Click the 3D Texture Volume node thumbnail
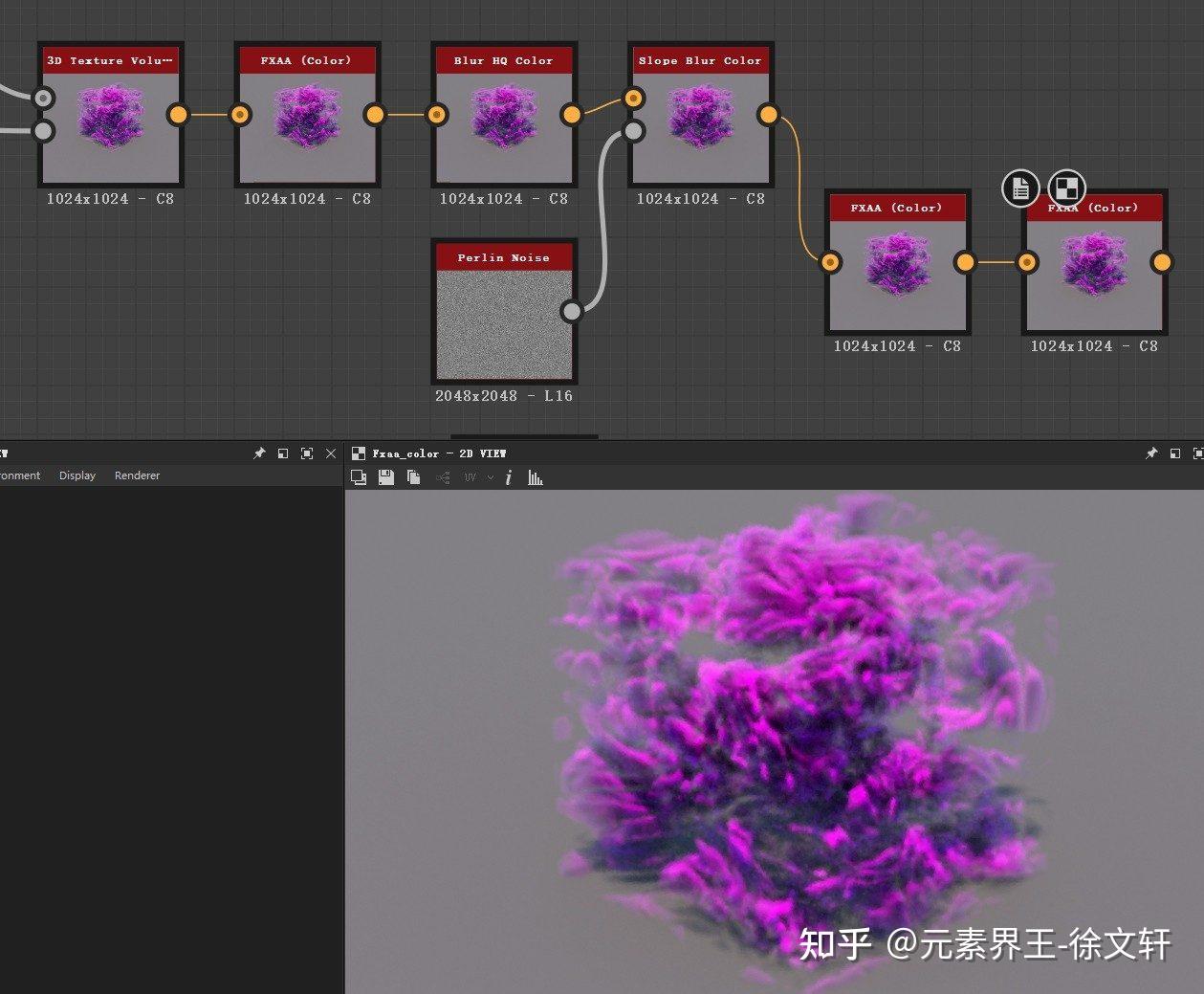This screenshot has width=1204, height=994. 108,117
